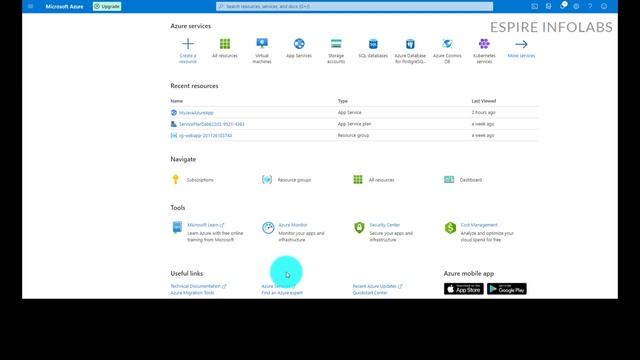Image resolution: width=640 pixels, height=360 pixels.
Task: Open the Azure Migration Tools link
Action: pos(192,293)
